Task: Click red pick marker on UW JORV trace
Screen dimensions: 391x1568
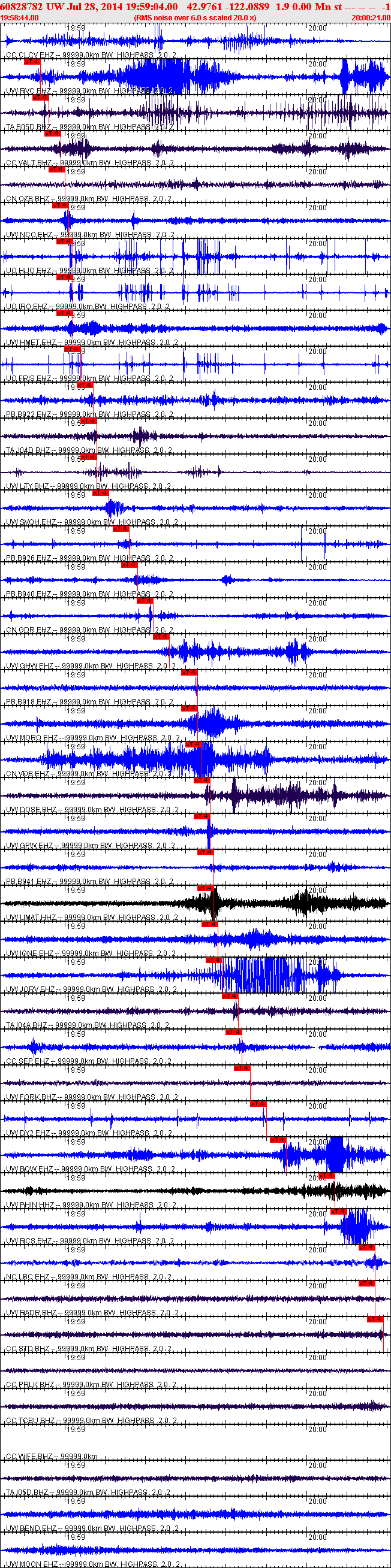Action: click(x=213, y=959)
